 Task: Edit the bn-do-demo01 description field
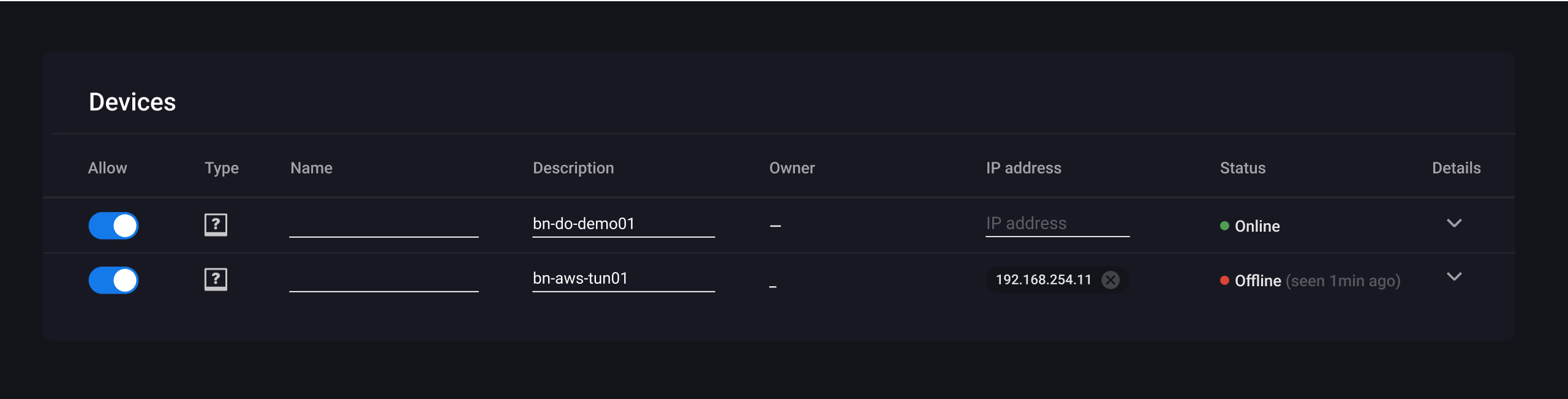[623, 224]
